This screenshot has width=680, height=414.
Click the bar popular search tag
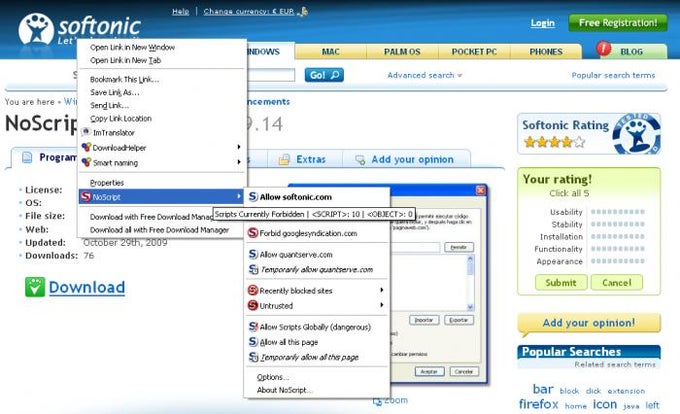click(543, 389)
